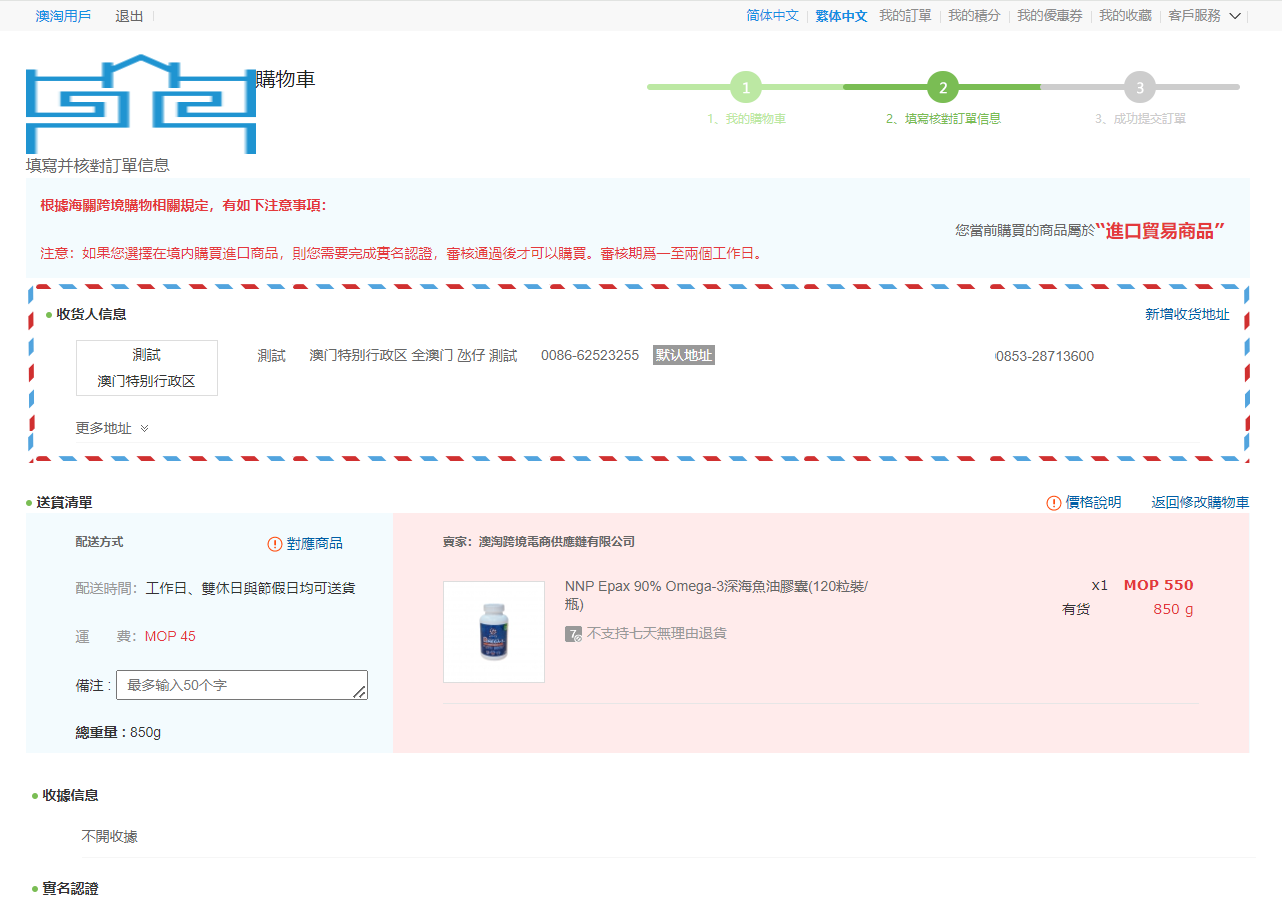Click the site logo icon

[x=141, y=104]
